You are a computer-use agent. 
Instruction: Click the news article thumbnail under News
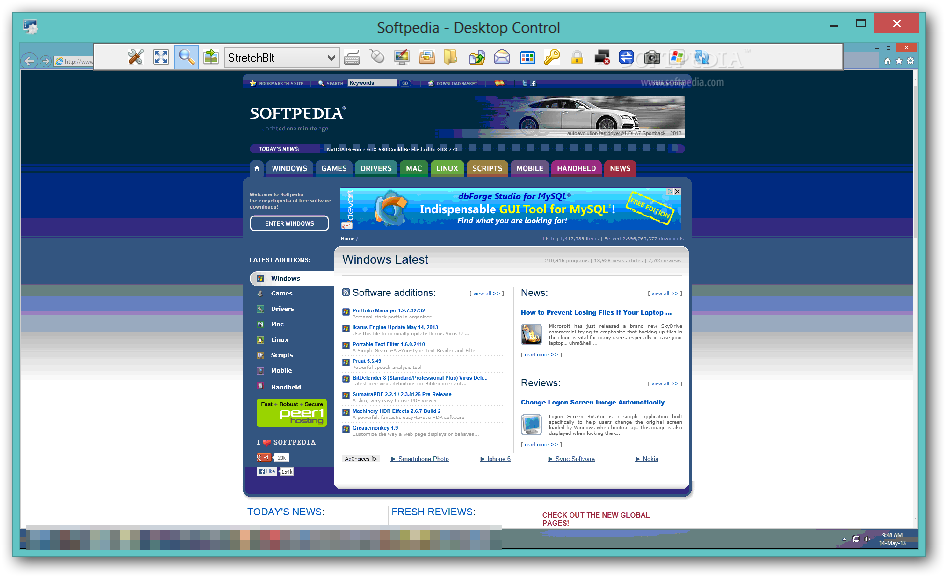click(532, 334)
